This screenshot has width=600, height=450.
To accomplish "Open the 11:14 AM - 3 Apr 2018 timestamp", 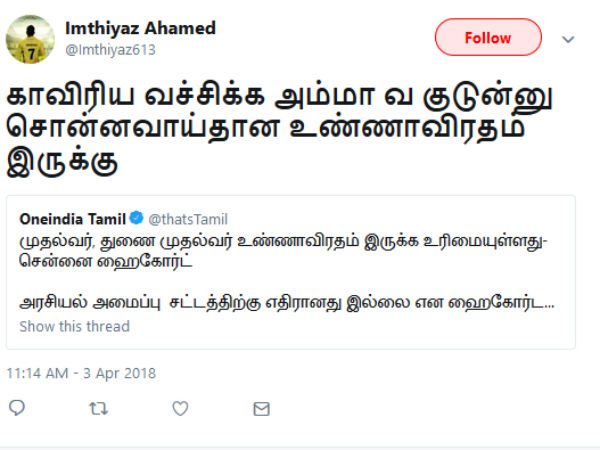I will (81, 373).
